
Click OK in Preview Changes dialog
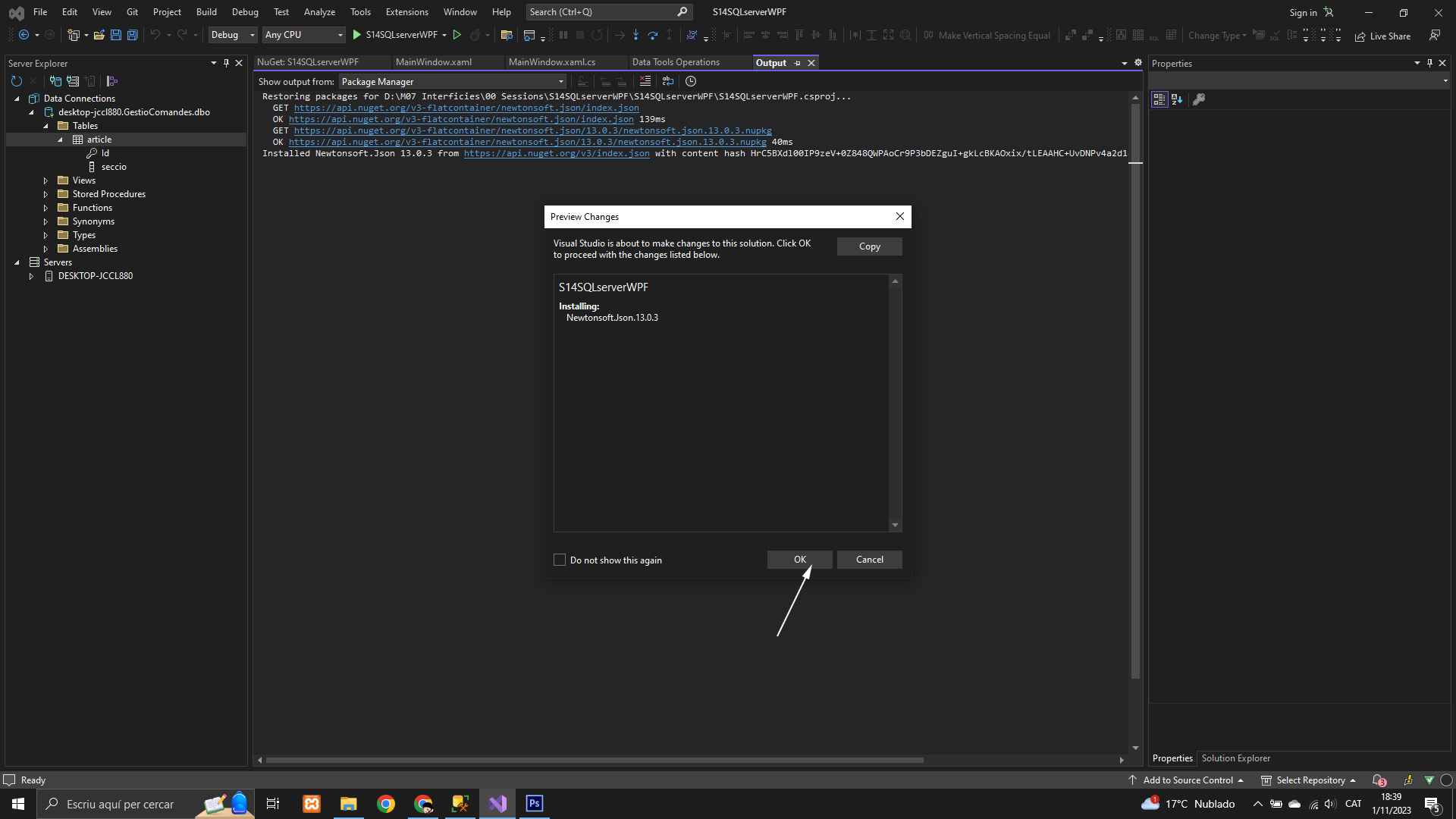[799, 560]
